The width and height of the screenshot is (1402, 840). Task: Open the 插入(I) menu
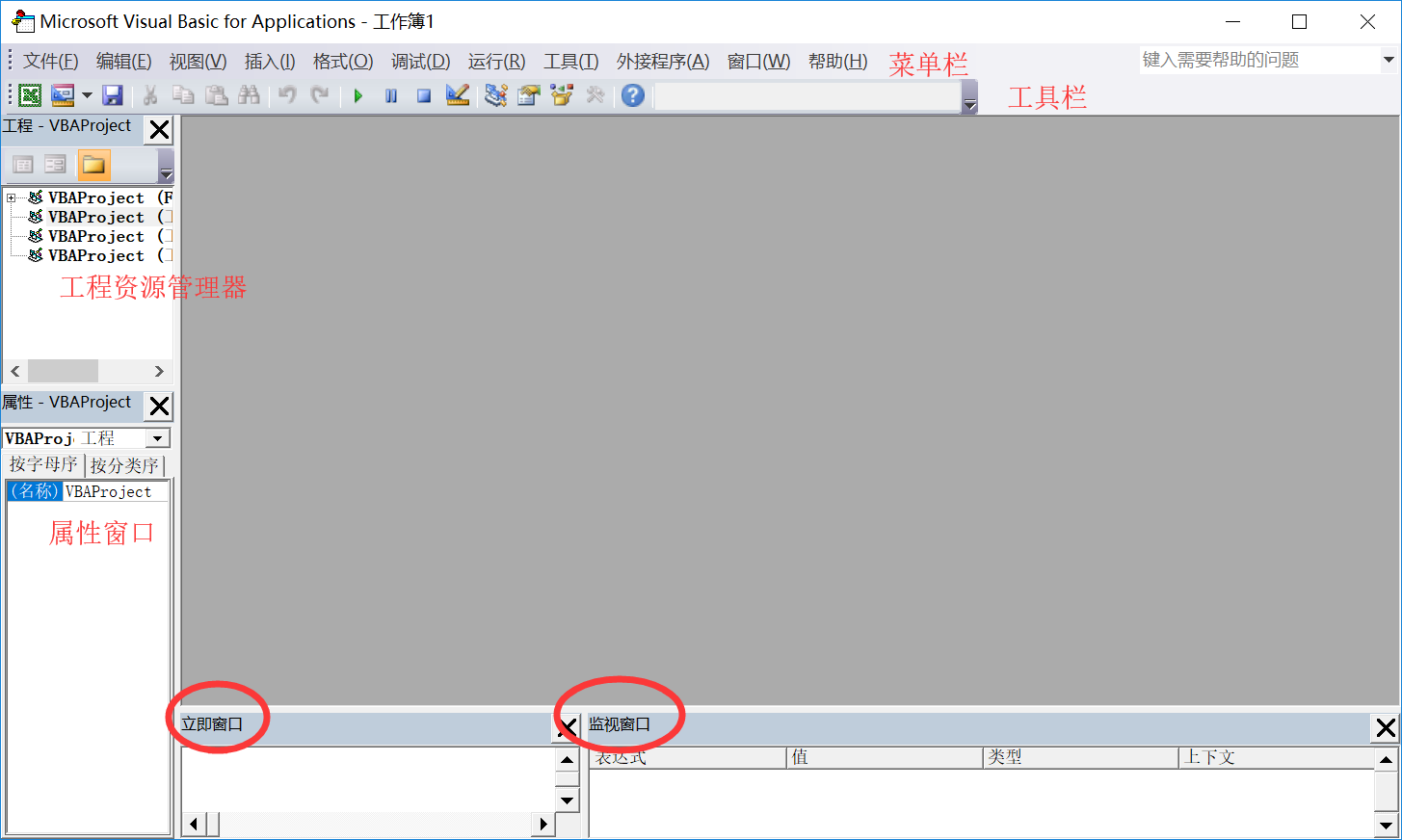(x=270, y=62)
